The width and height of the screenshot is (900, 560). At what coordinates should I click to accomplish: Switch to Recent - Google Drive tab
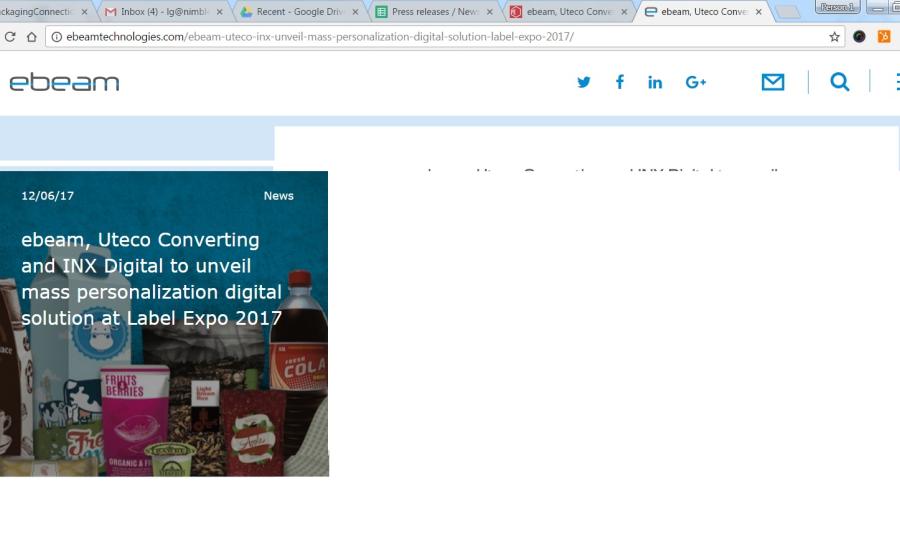(x=298, y=11)
